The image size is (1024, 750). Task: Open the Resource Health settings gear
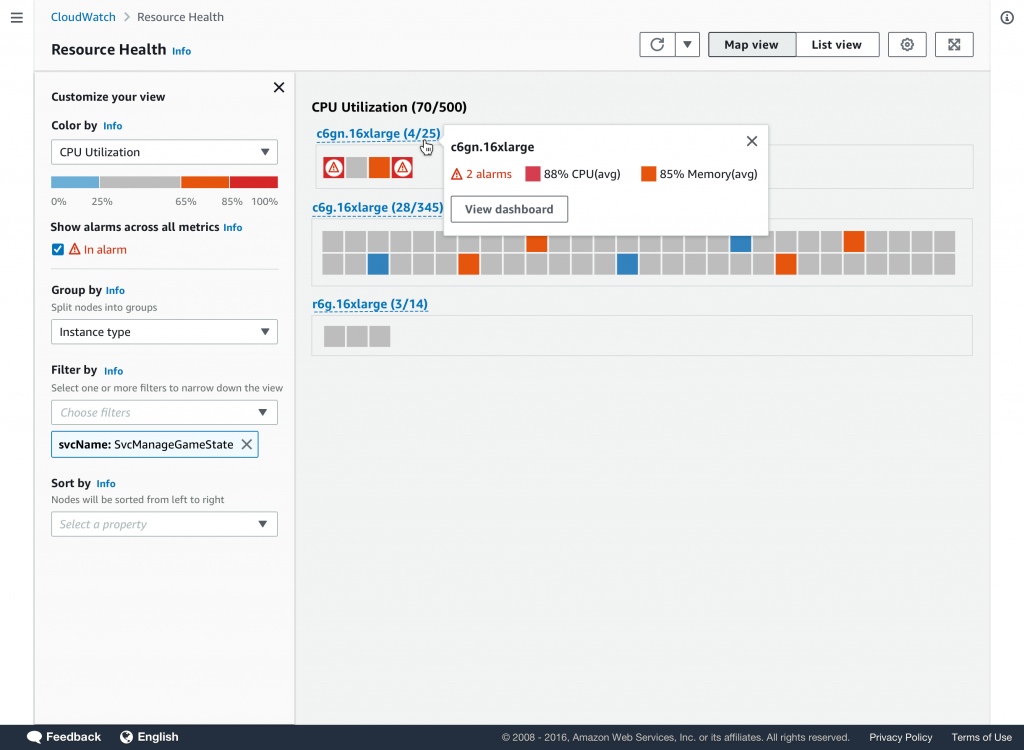click(906, 44)
